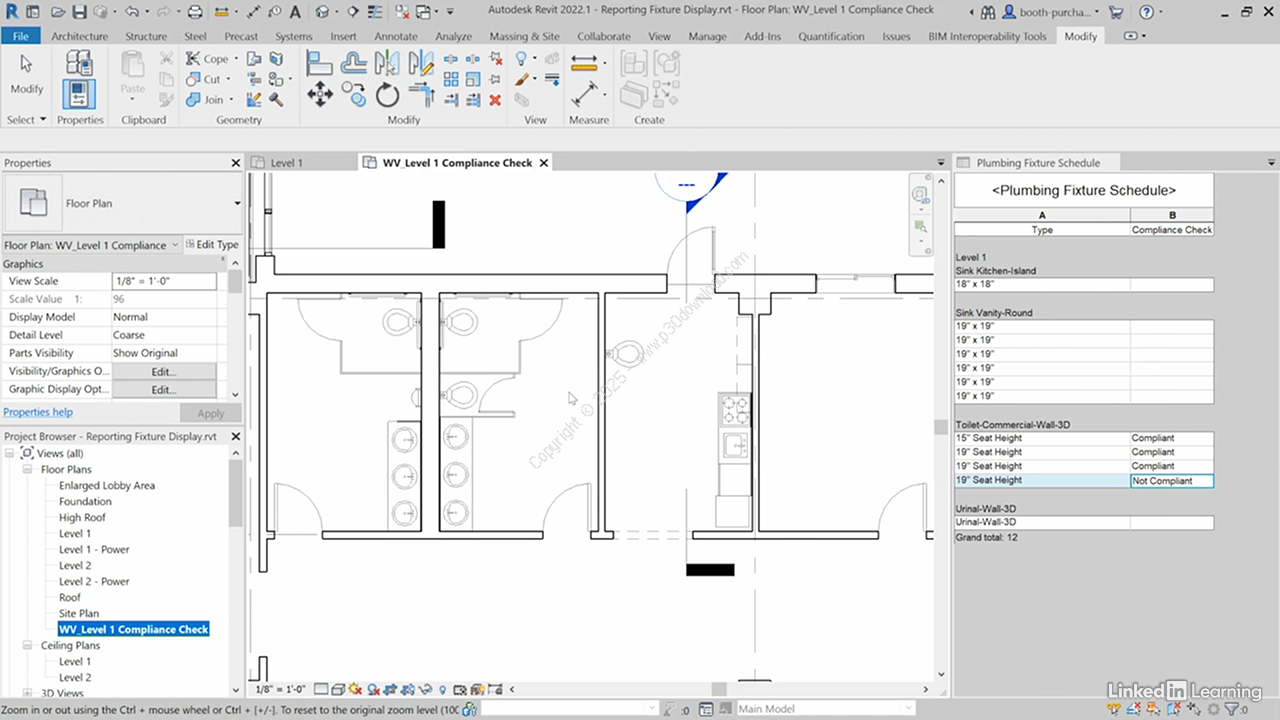Image resolution: width=1280 pixels, height=720 pixels.
Task: Click the Properties palette vertical scrollbar
Action: (236, 330)
